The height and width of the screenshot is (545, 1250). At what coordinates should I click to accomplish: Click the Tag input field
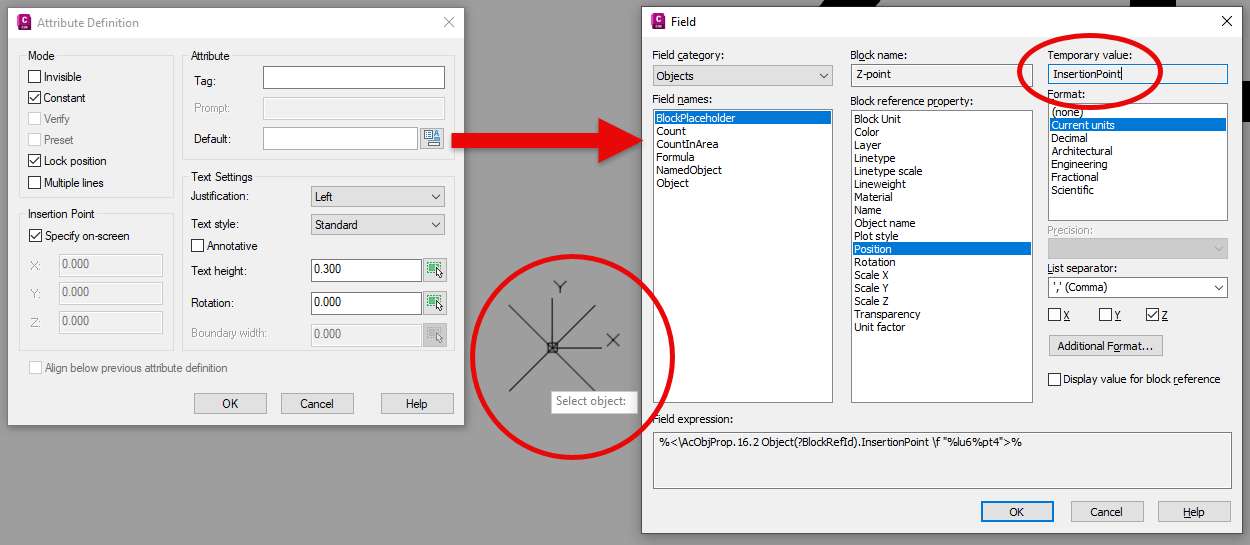[x=354, y=78]
